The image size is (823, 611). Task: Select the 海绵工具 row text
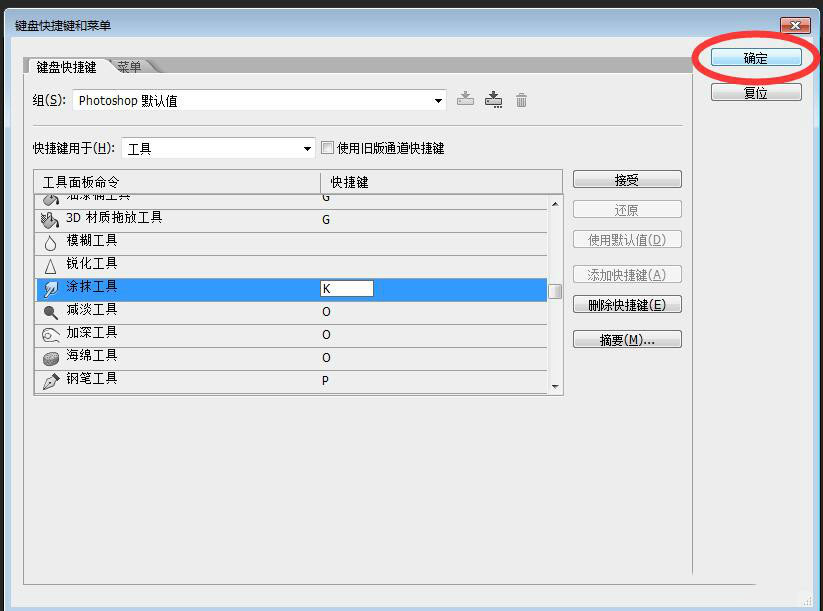[92, 355]
